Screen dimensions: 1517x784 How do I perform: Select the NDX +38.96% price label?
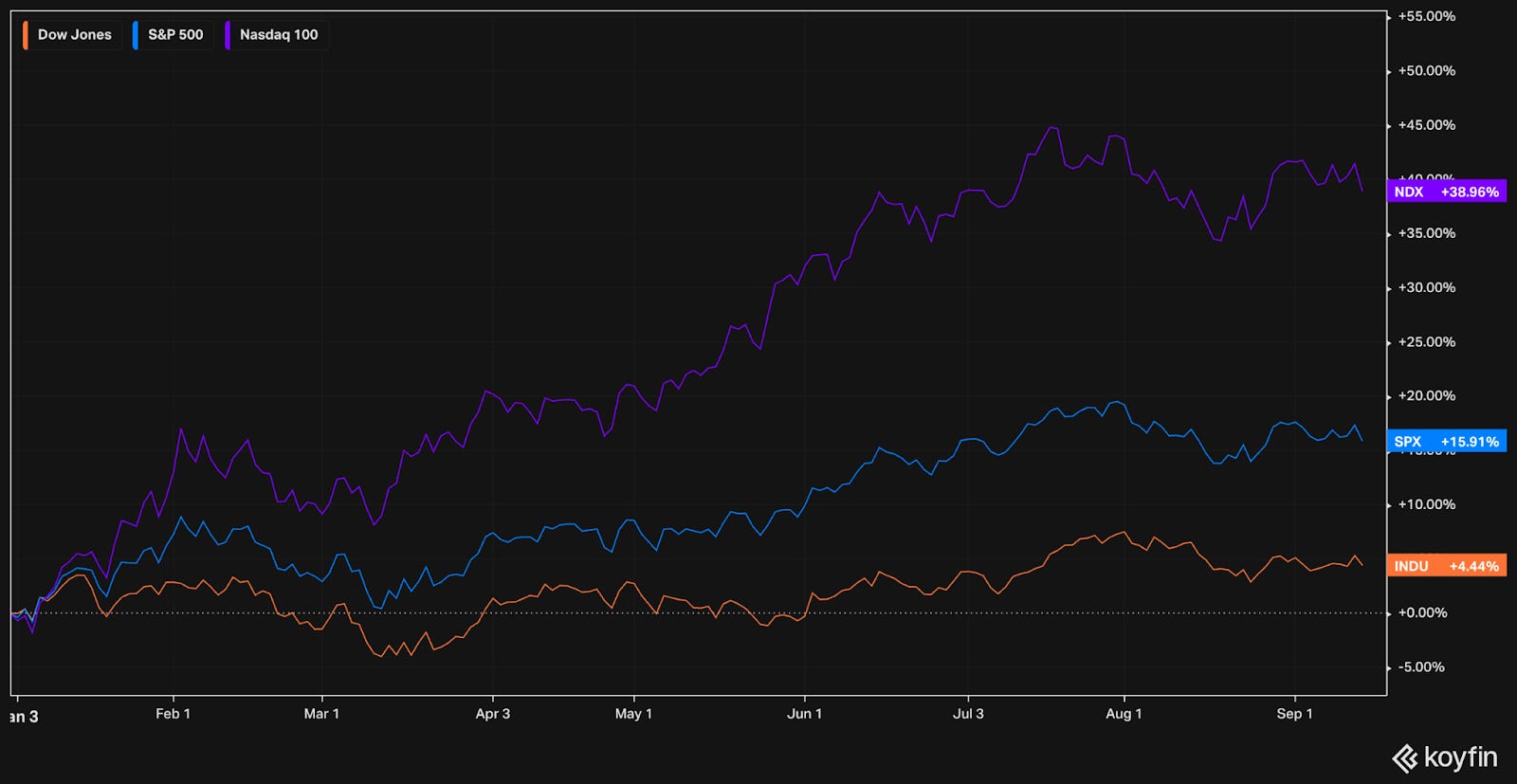coord(1446,191)
